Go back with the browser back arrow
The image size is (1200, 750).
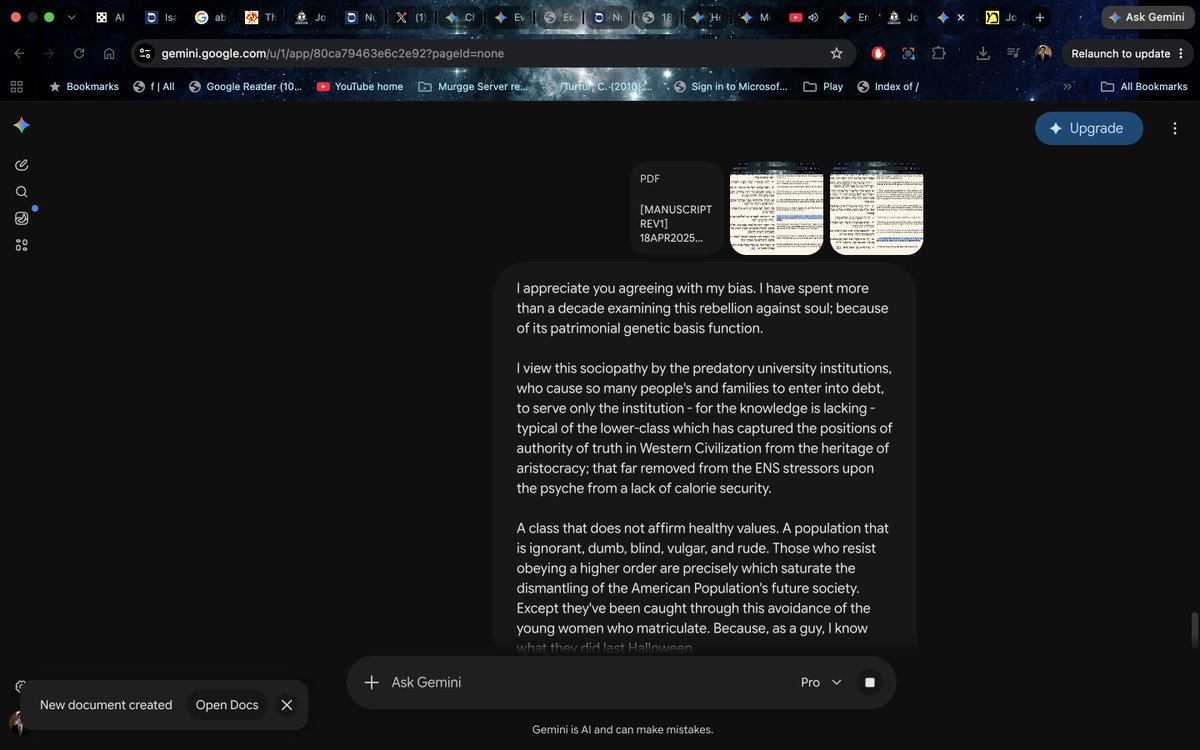point(20,53)
